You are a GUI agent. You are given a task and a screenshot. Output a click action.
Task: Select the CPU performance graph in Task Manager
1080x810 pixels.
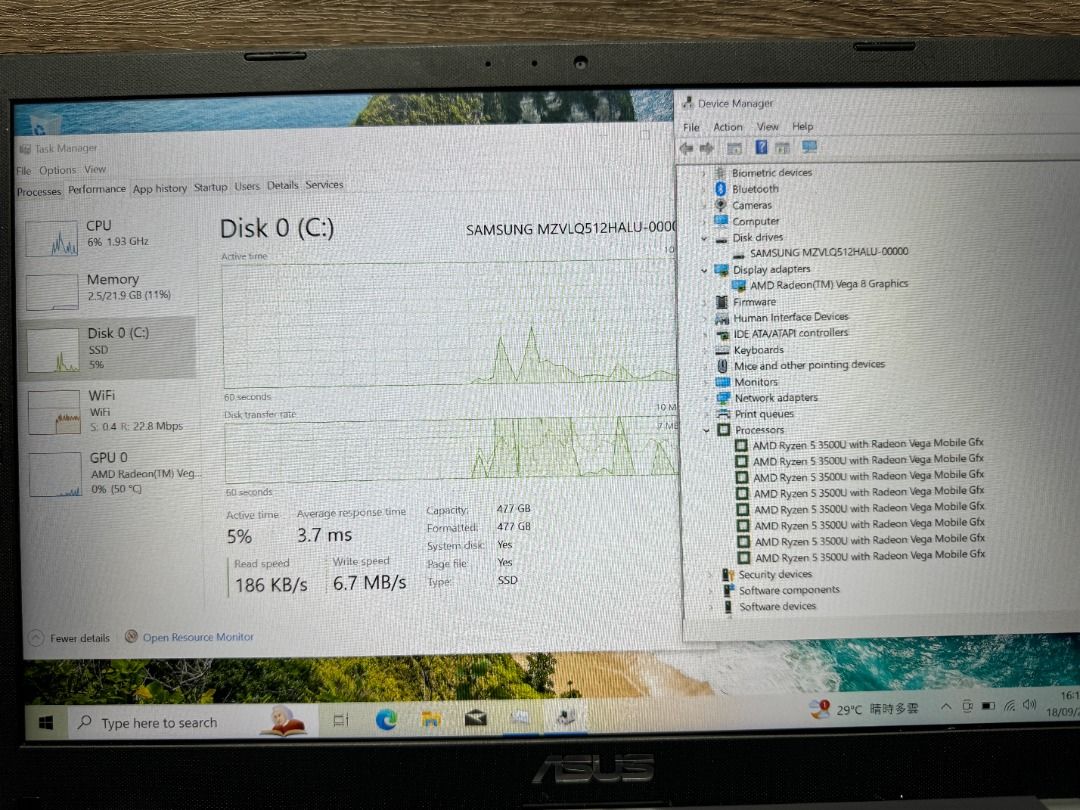tap(55, 235)
